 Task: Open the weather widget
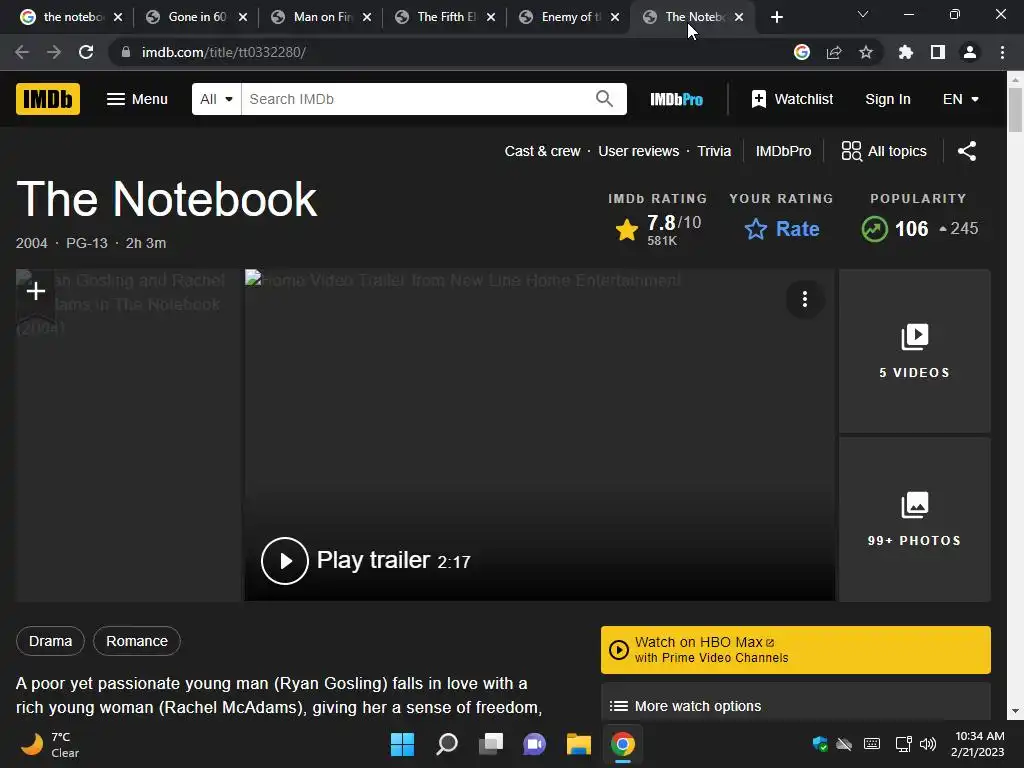pos(50,744)
